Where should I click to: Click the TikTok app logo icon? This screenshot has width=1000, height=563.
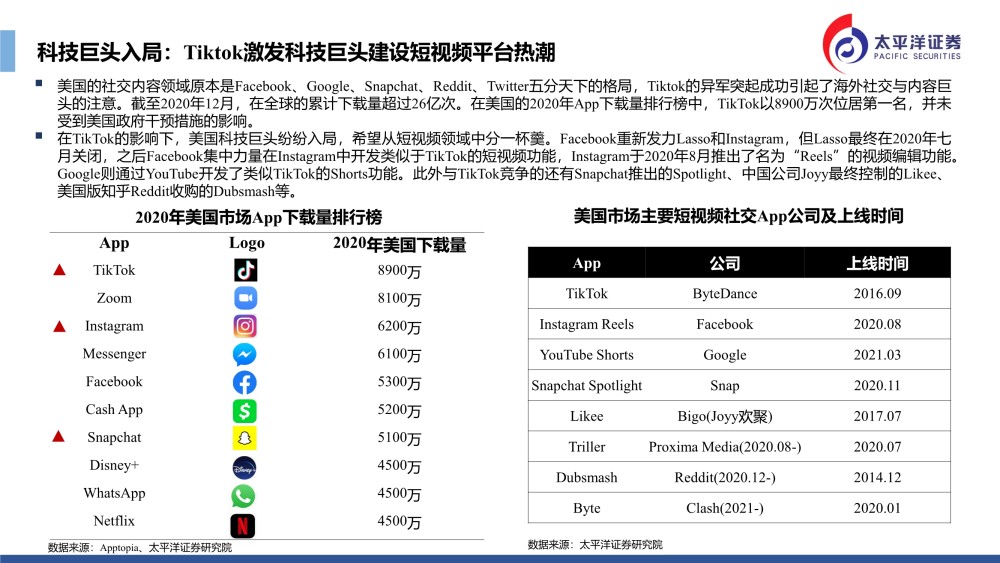[246, 270]
